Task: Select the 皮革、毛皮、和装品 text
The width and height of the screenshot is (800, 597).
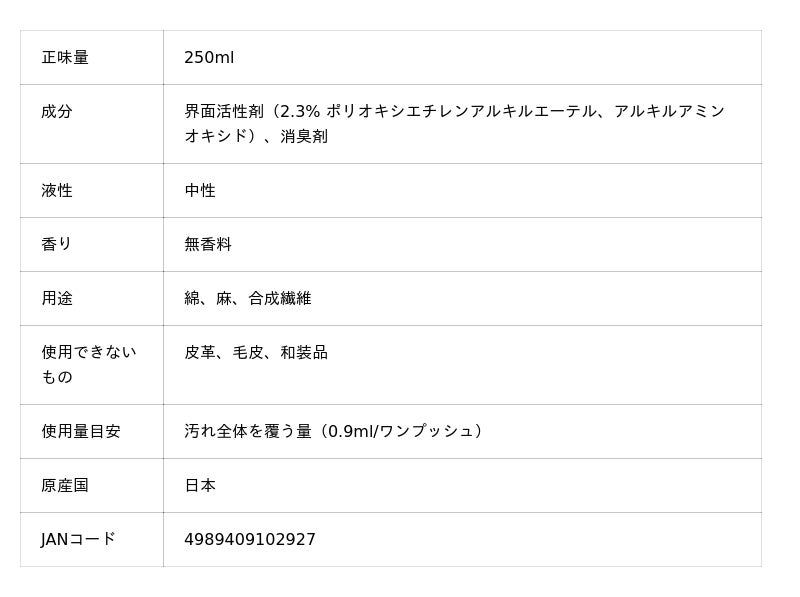Action: tap(256, 352)
